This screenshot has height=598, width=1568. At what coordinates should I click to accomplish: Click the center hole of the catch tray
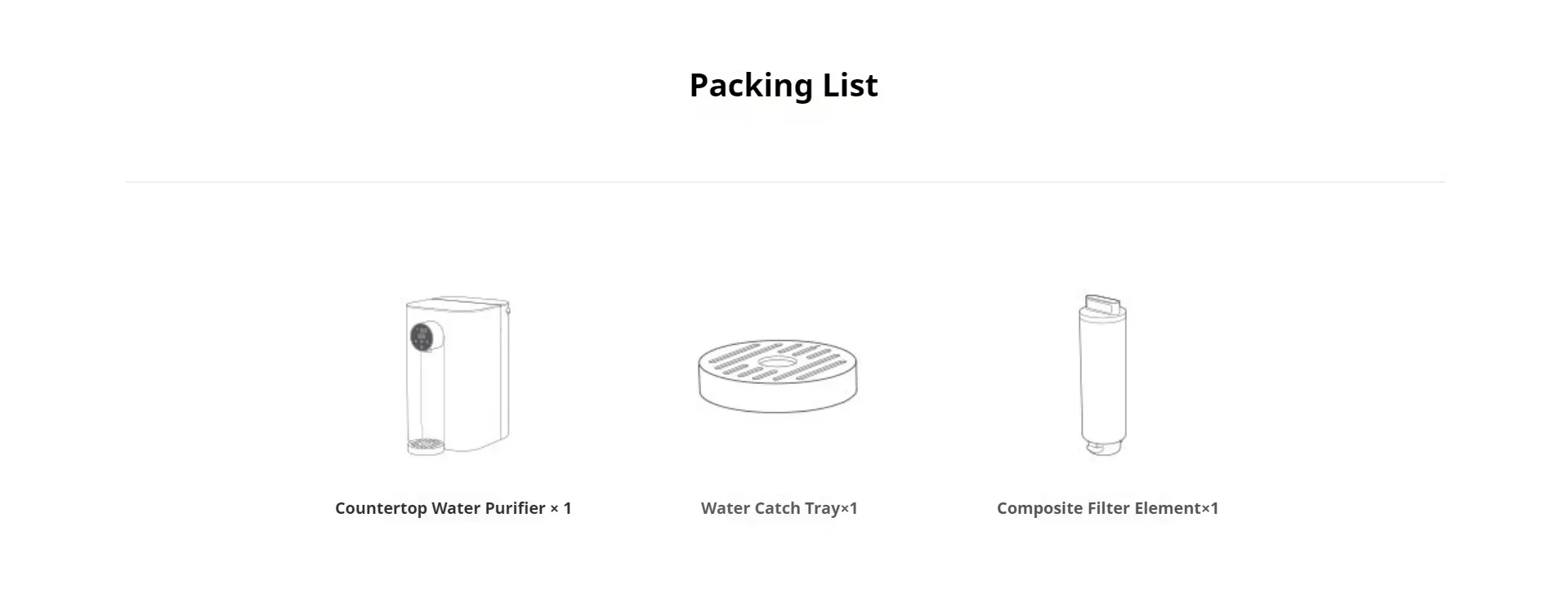pos(777,362)
